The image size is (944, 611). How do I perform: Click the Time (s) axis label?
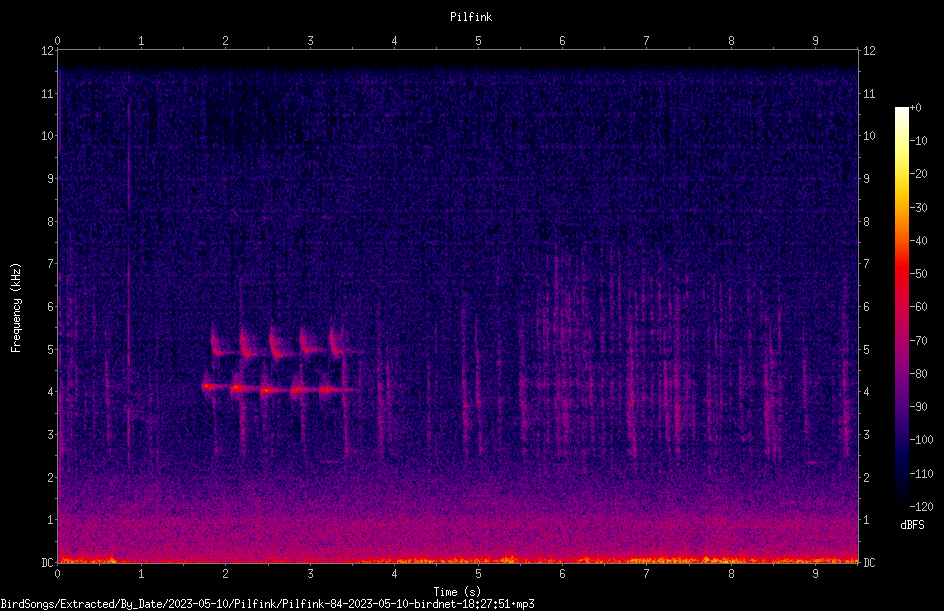(x=457, y=592)
